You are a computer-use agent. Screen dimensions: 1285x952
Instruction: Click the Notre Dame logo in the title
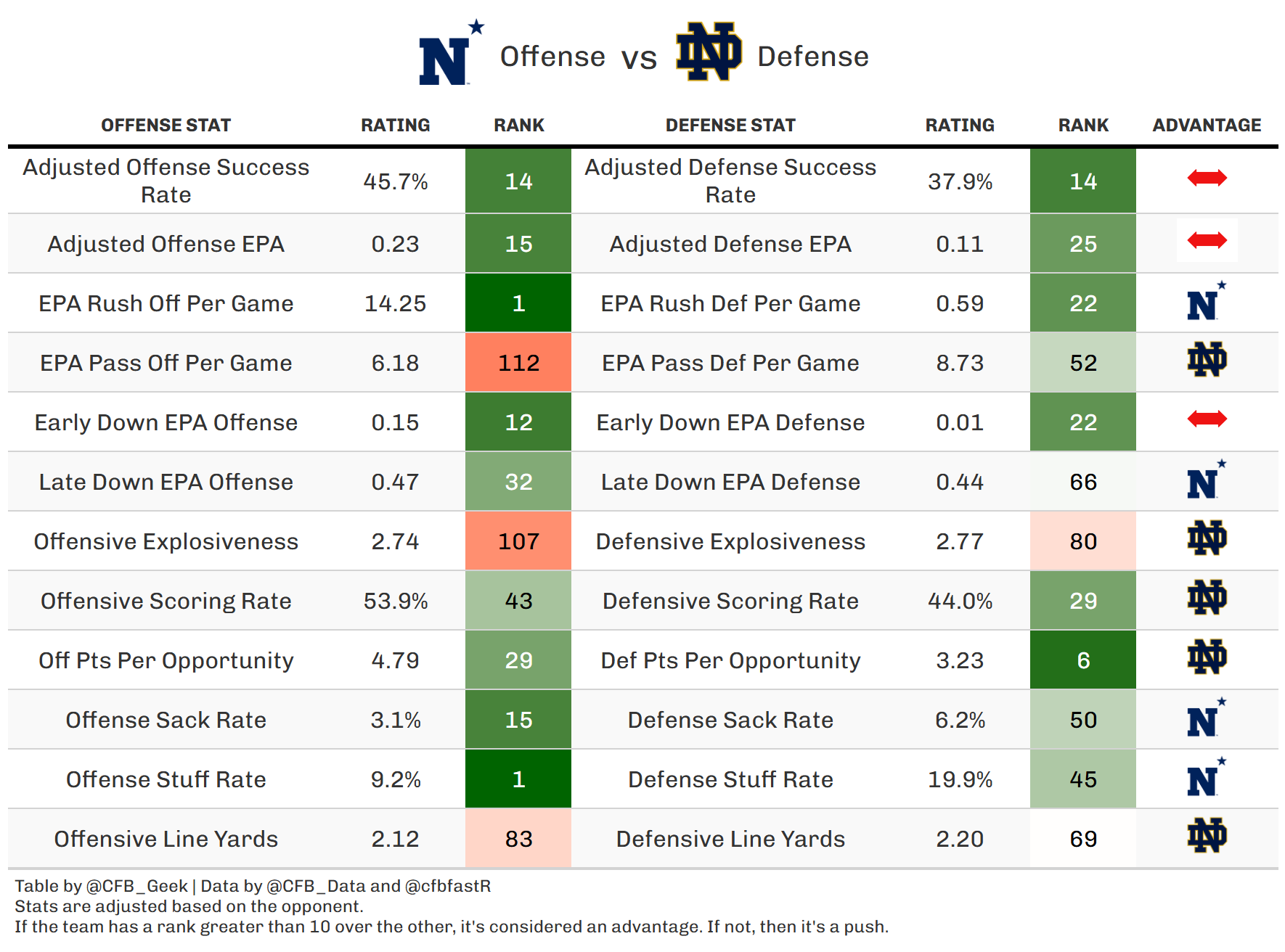[x=708, y=52]
